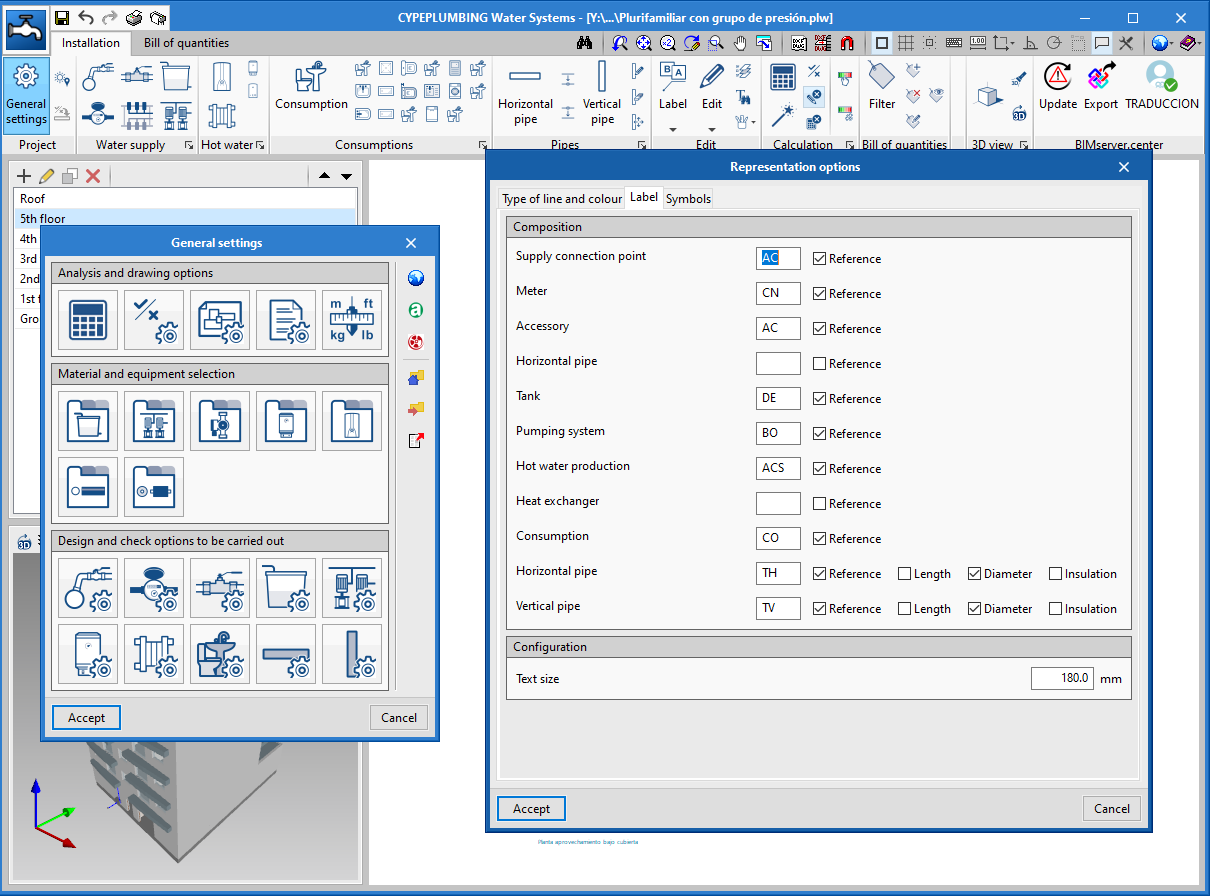Click the Filter icon in Bill of quantities
1210x896 pixels.
tap(882, 86)
